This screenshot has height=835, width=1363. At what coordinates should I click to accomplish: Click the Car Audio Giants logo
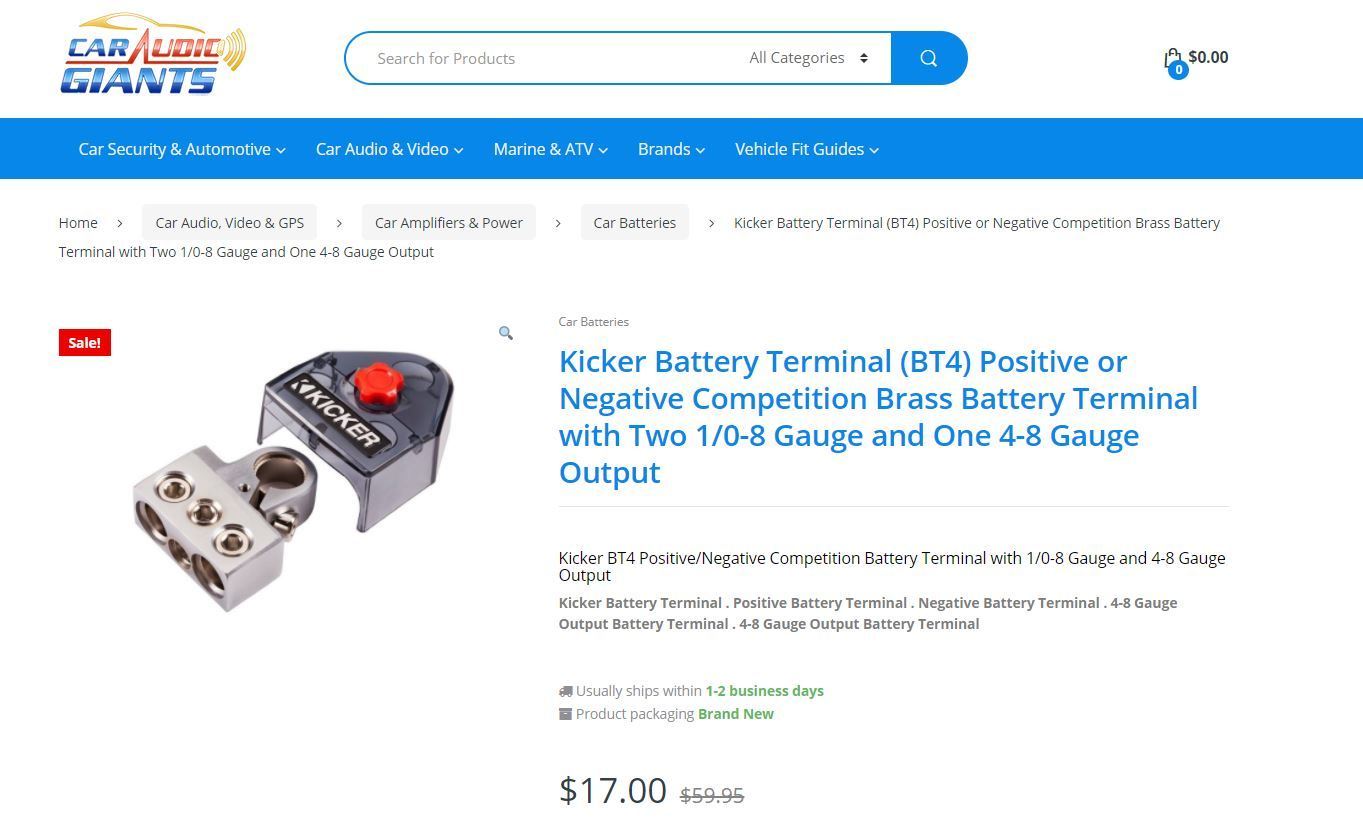coord(152,52)
